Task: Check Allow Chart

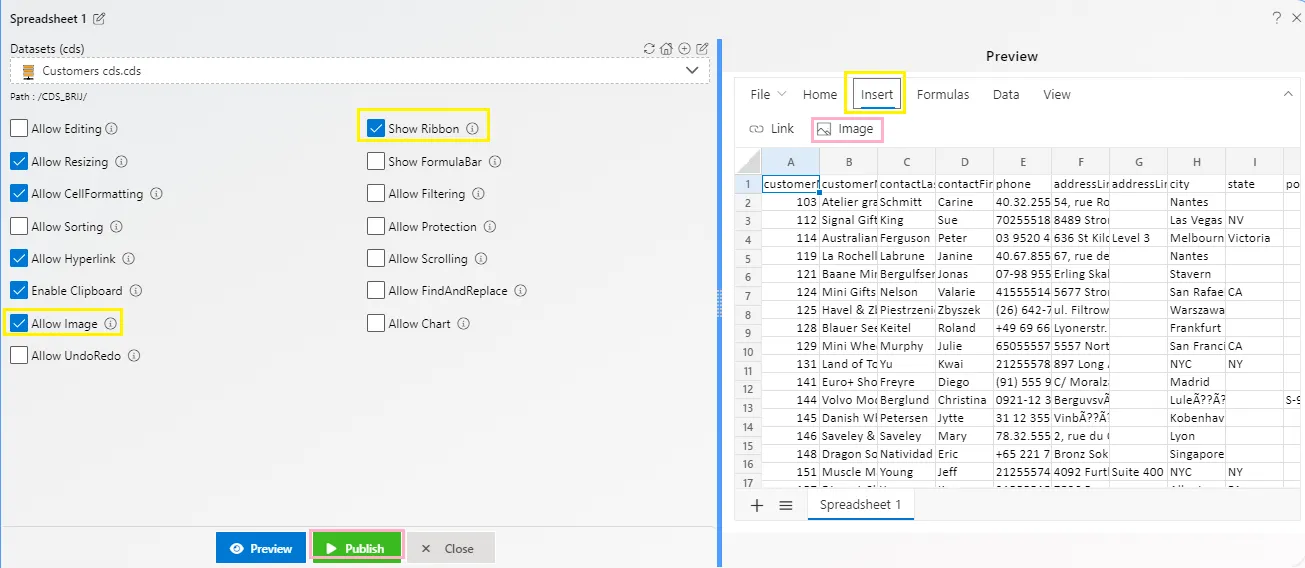Action: 376,324
